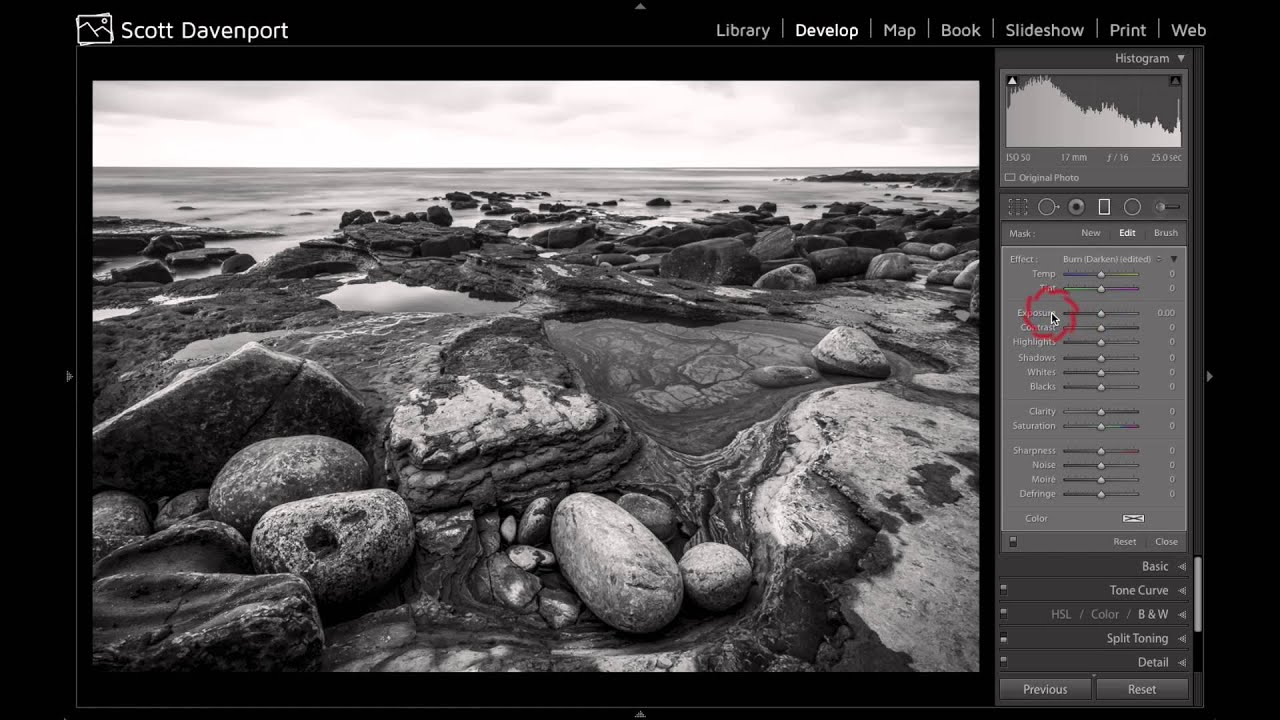Toggle the filter panel on/off switch
Image resolution: width=1280 pixels, height=720 pixels.
(x=1013, y=542)
